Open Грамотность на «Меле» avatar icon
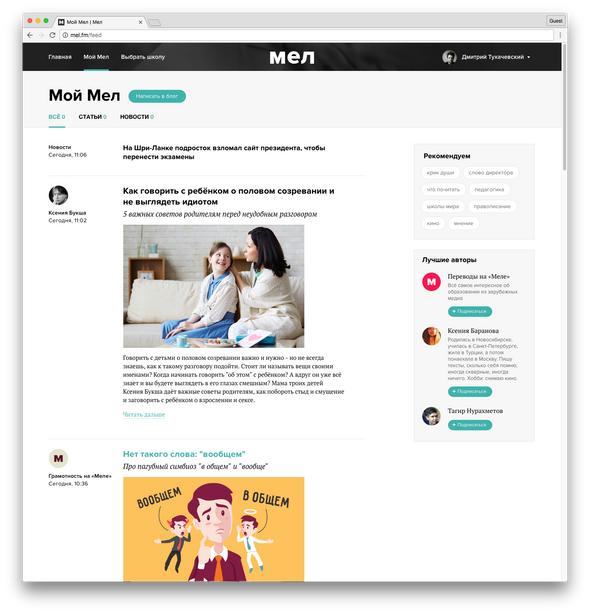Screen dimensions: 590x614 click(58, 458)
